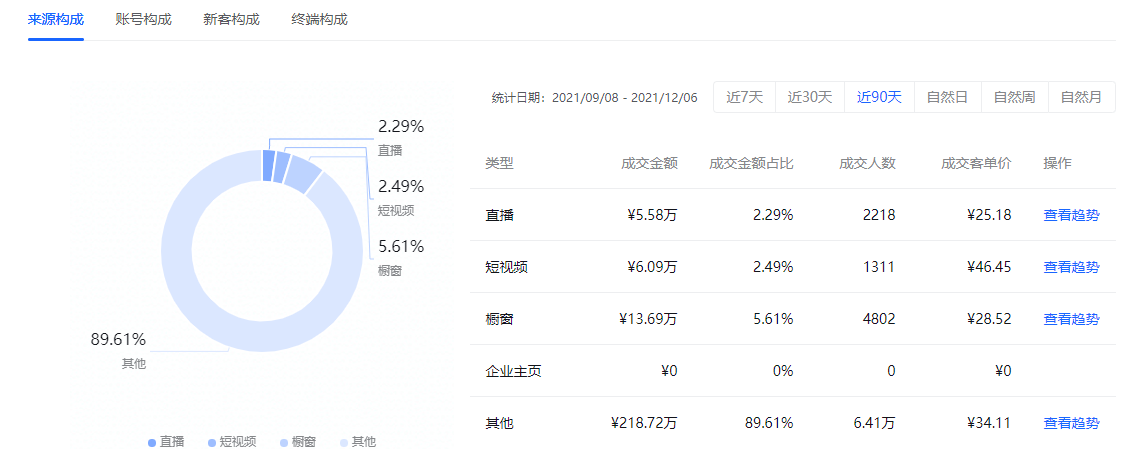Click the 短视频 row label in table
1134x476 pixels.
(x=506, y=267)
